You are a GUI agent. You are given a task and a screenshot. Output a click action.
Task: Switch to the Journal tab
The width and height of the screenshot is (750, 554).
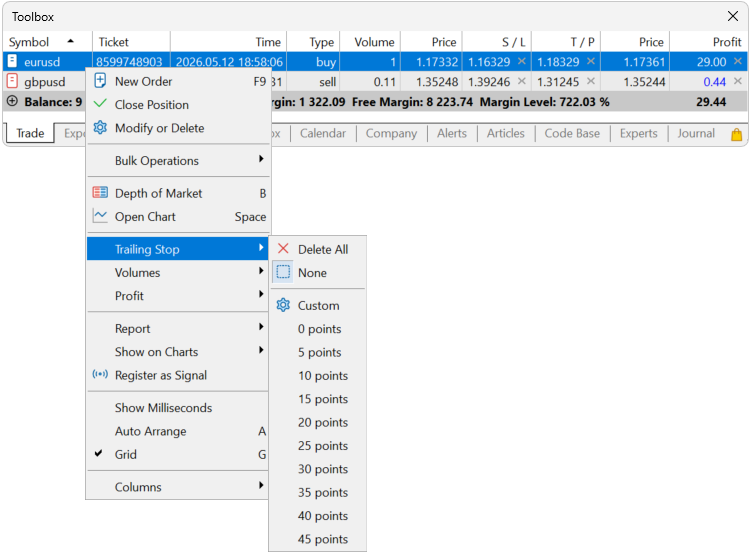[x=696, y=133]
